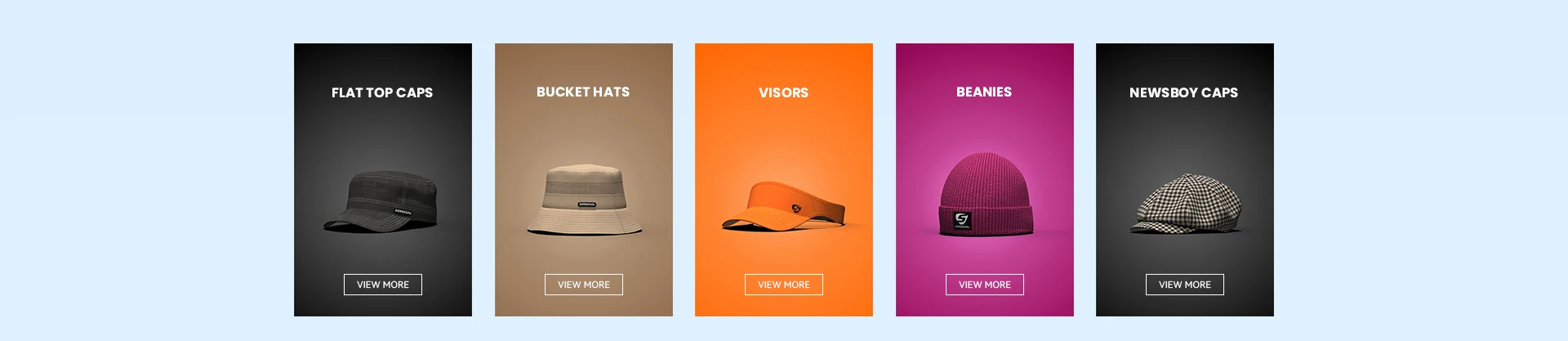Click View More under Flat Top Caps

click(x=383, y=285)
